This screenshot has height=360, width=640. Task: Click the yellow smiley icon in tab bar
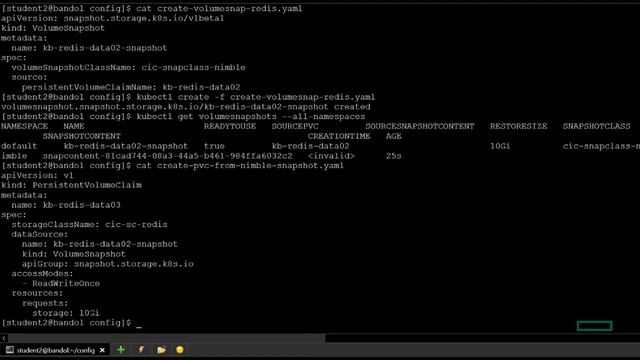(x=180, y=350)
